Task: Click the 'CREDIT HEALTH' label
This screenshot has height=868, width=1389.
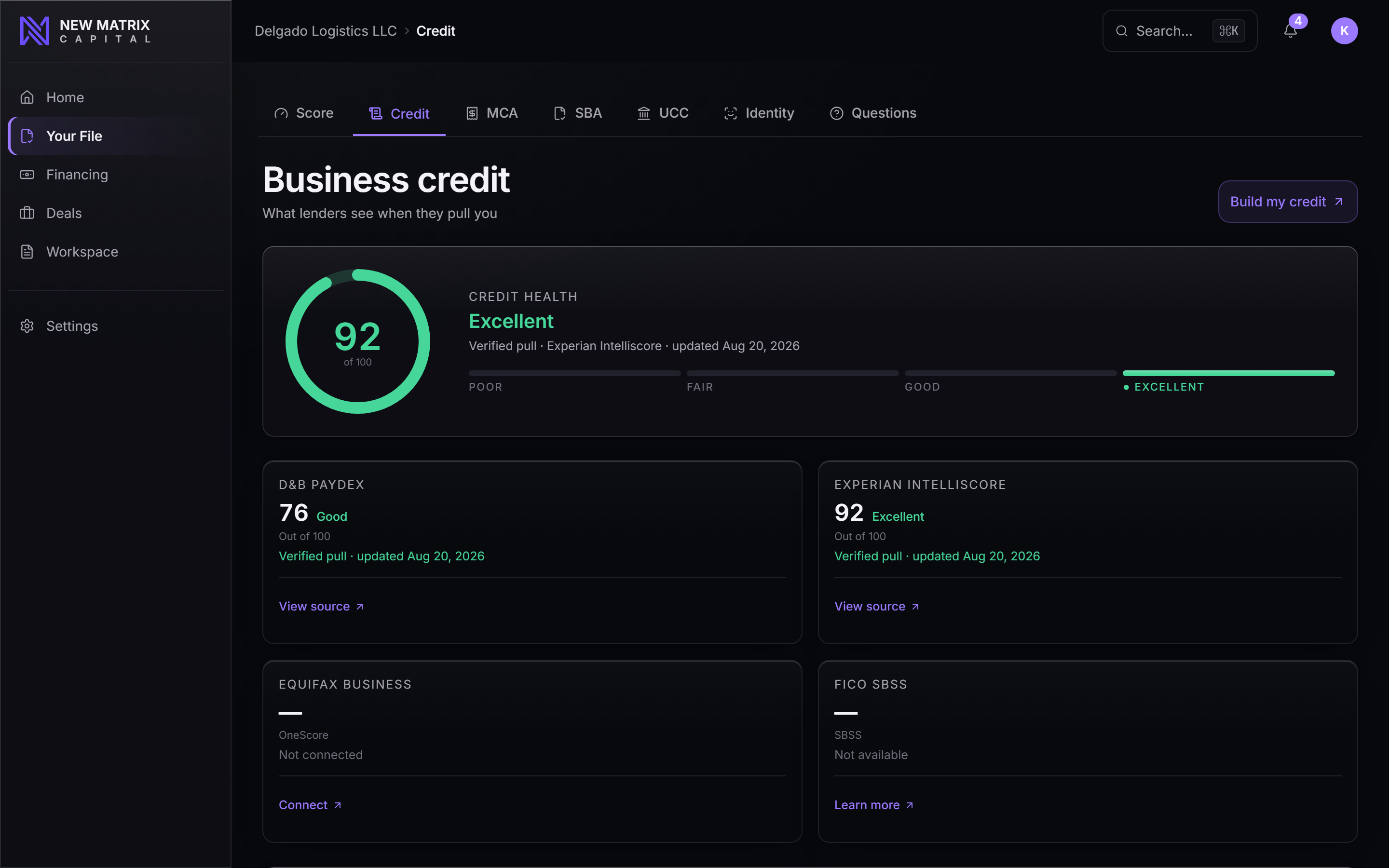Action: (x=523, y=297)
